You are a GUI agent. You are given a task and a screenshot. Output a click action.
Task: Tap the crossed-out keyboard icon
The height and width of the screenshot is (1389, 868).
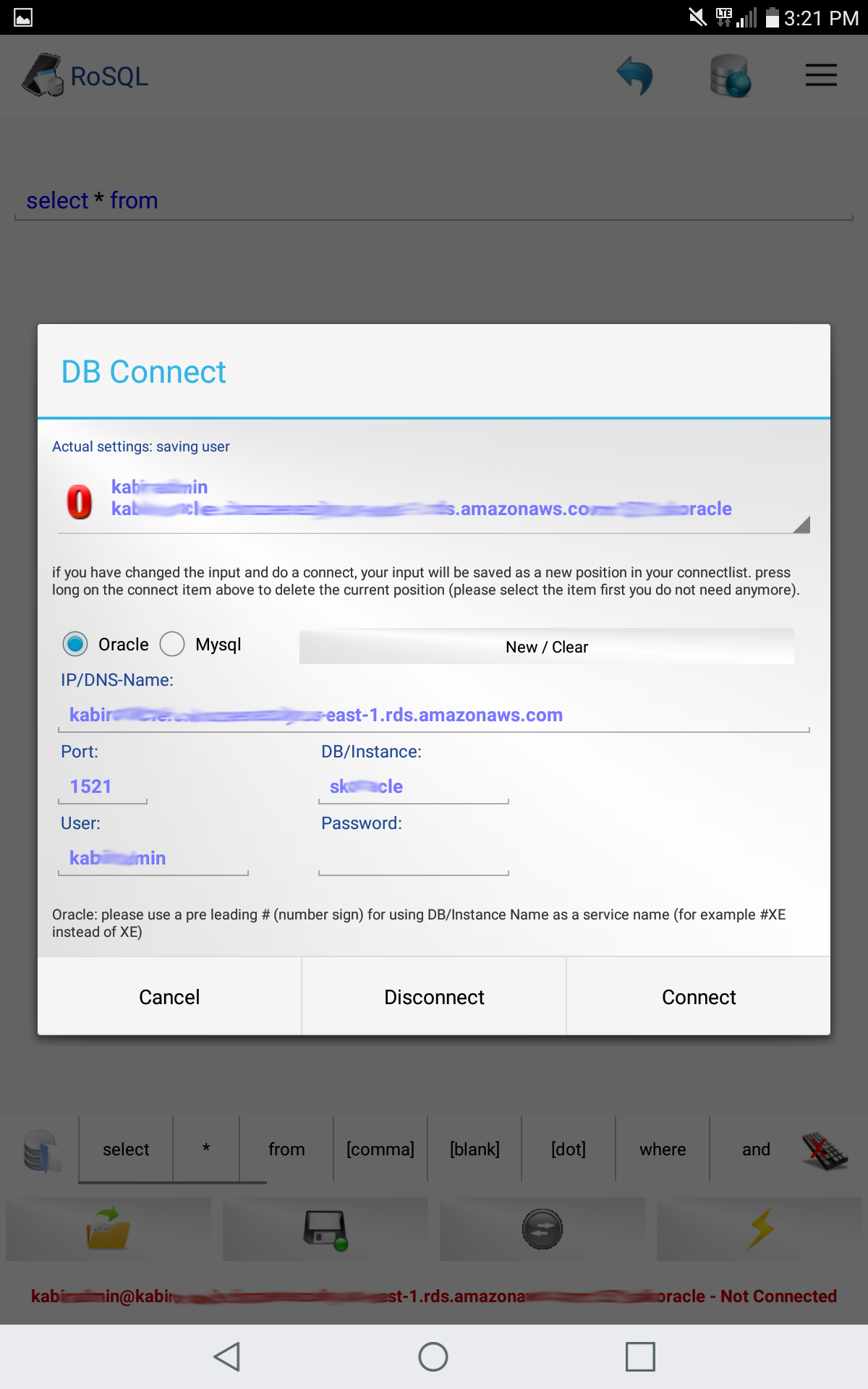click(x=824, y=1150)
